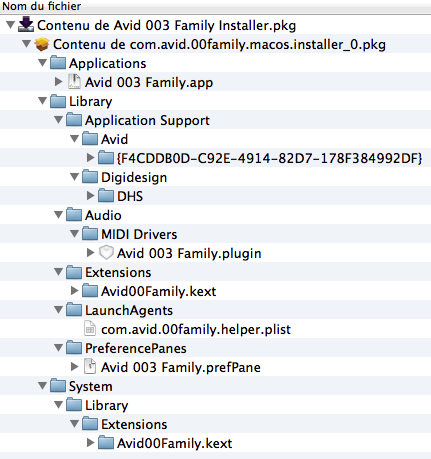
Task: Select the 'Contenu de Avid 003 Family Installer.pkg' row text
Action: [x=166, y=25]
